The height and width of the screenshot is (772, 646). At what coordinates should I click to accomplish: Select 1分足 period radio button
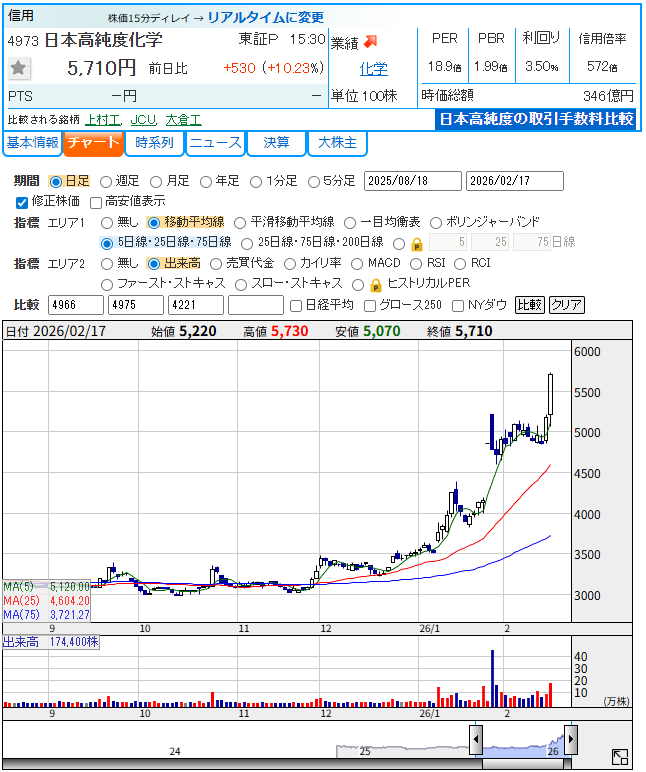[x=256, y=182]
